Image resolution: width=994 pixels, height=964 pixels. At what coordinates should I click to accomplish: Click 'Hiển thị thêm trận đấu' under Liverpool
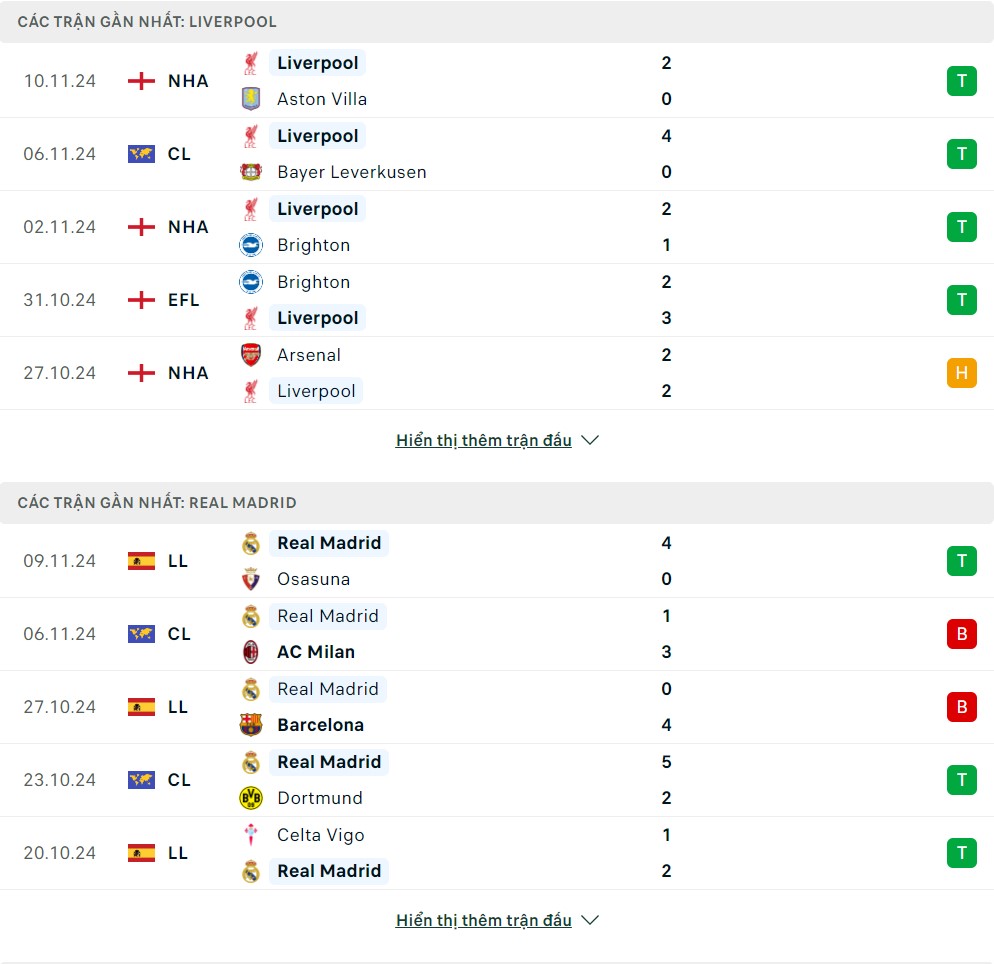483,440
